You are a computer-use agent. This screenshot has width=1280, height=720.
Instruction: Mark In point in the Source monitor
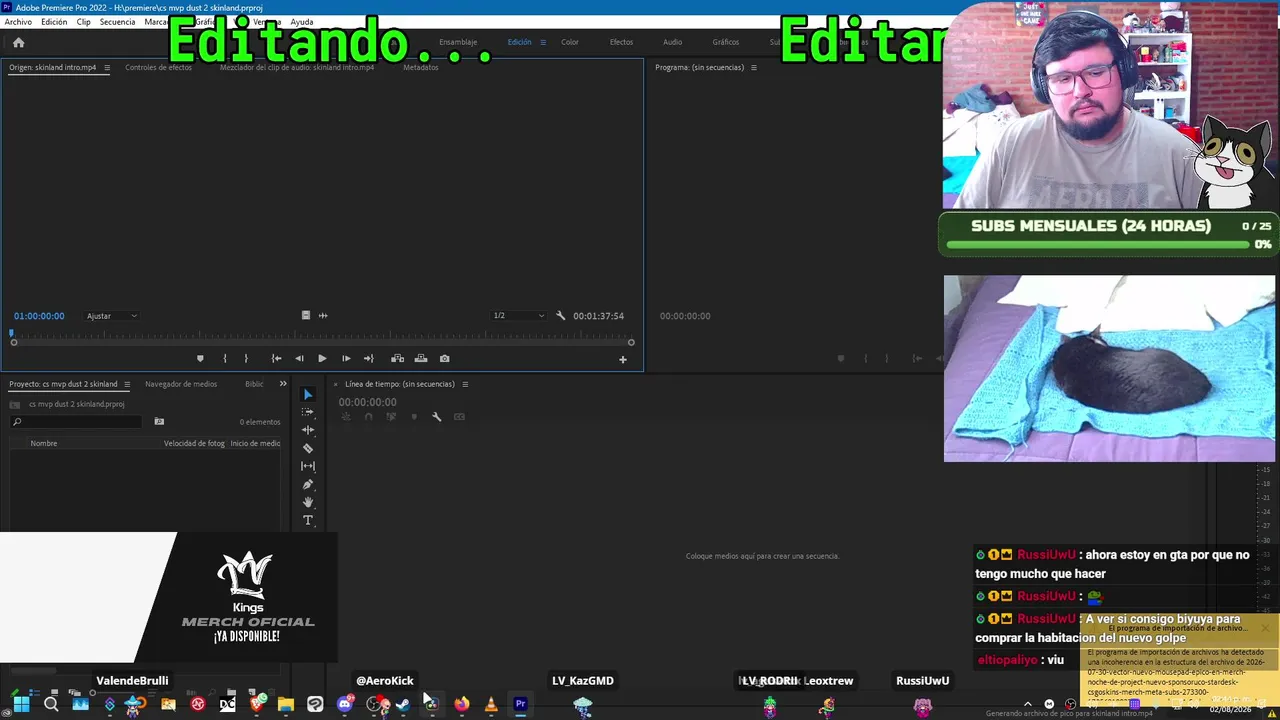pyautogui.click(x=224, y=358)
